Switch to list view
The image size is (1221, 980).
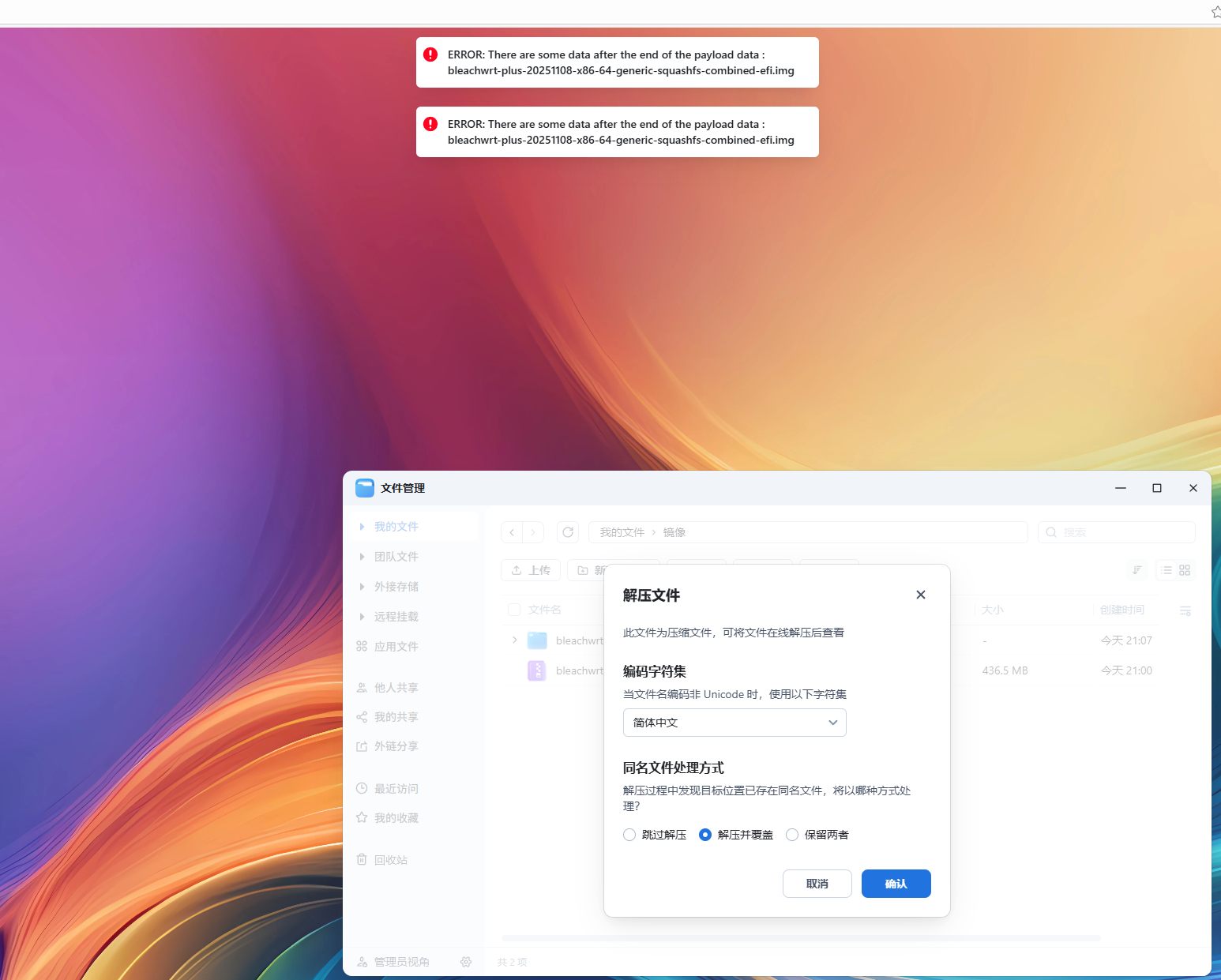(1167, 570)
